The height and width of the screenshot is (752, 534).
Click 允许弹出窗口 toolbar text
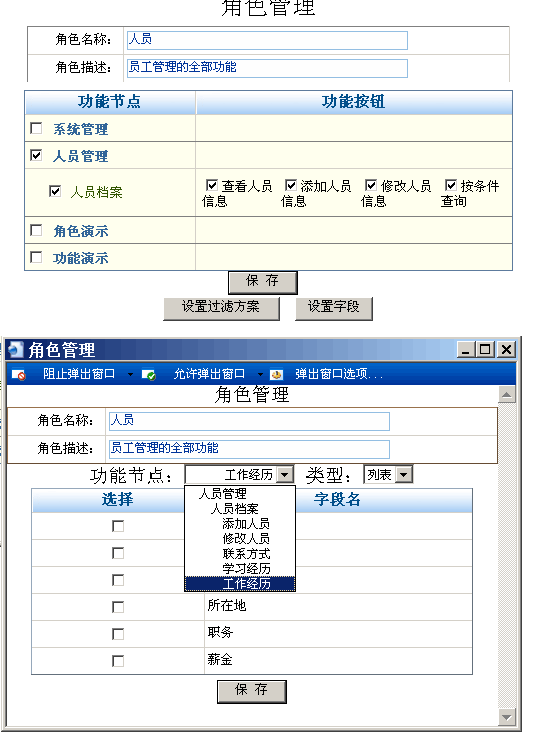[x=209, y=374]
